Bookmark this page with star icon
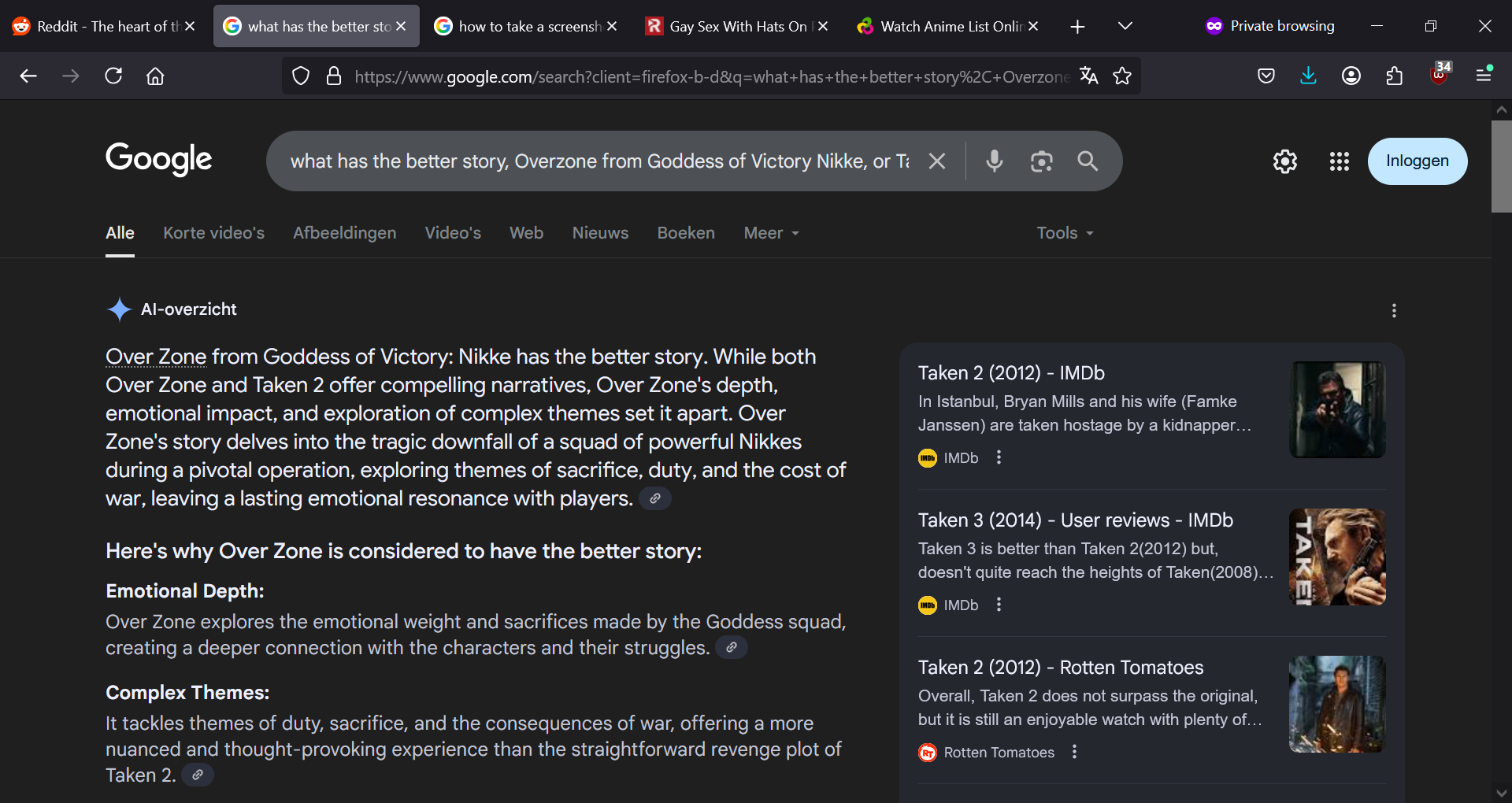 [1122, 76]
